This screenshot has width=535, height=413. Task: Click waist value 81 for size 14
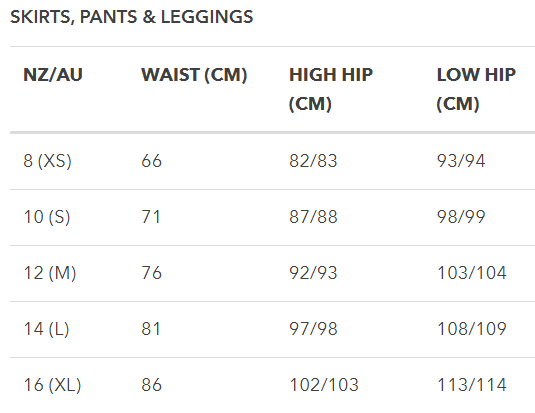click(151, 329)
